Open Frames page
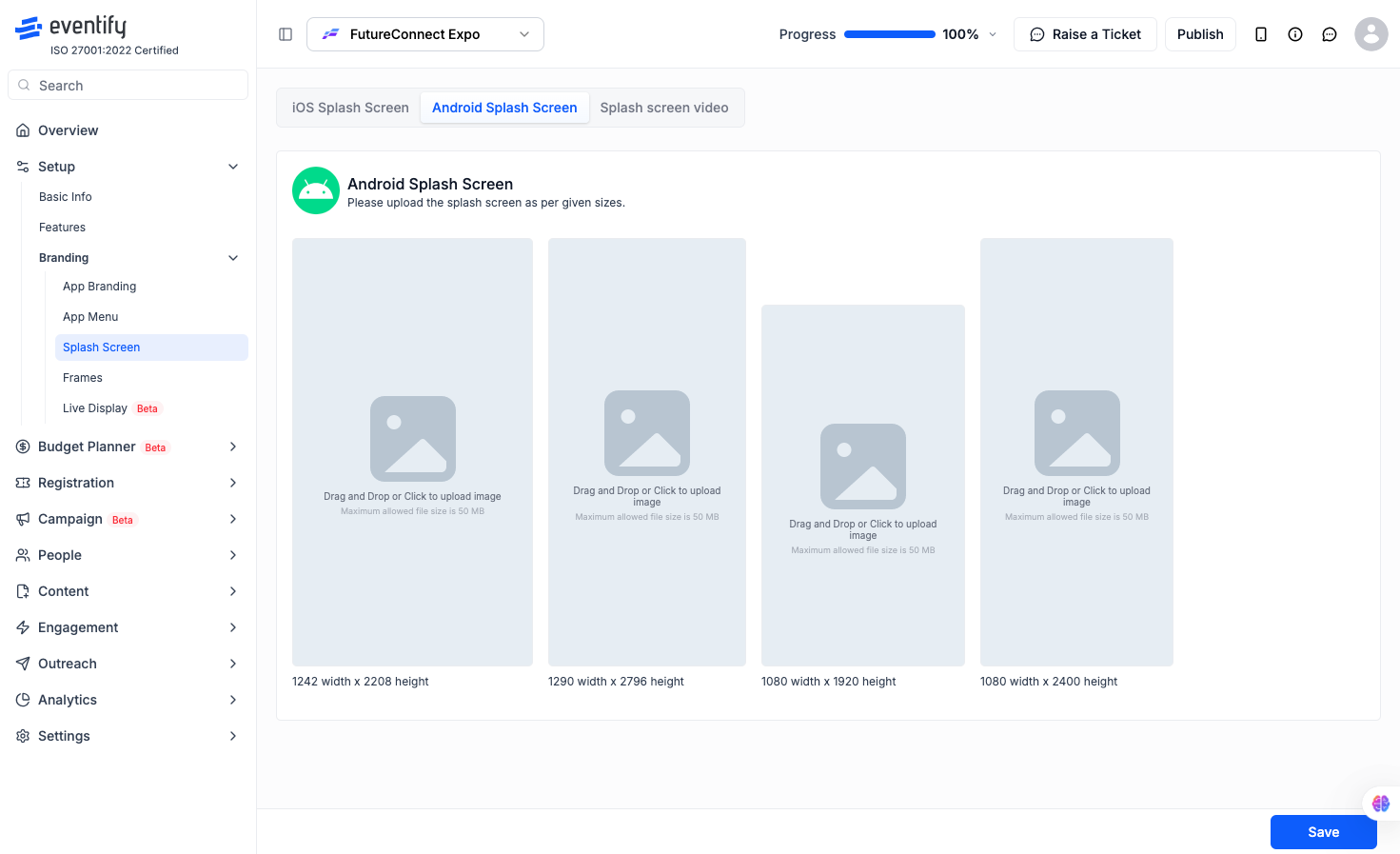Screen dimensions: 1400x854 click(83, 378)
